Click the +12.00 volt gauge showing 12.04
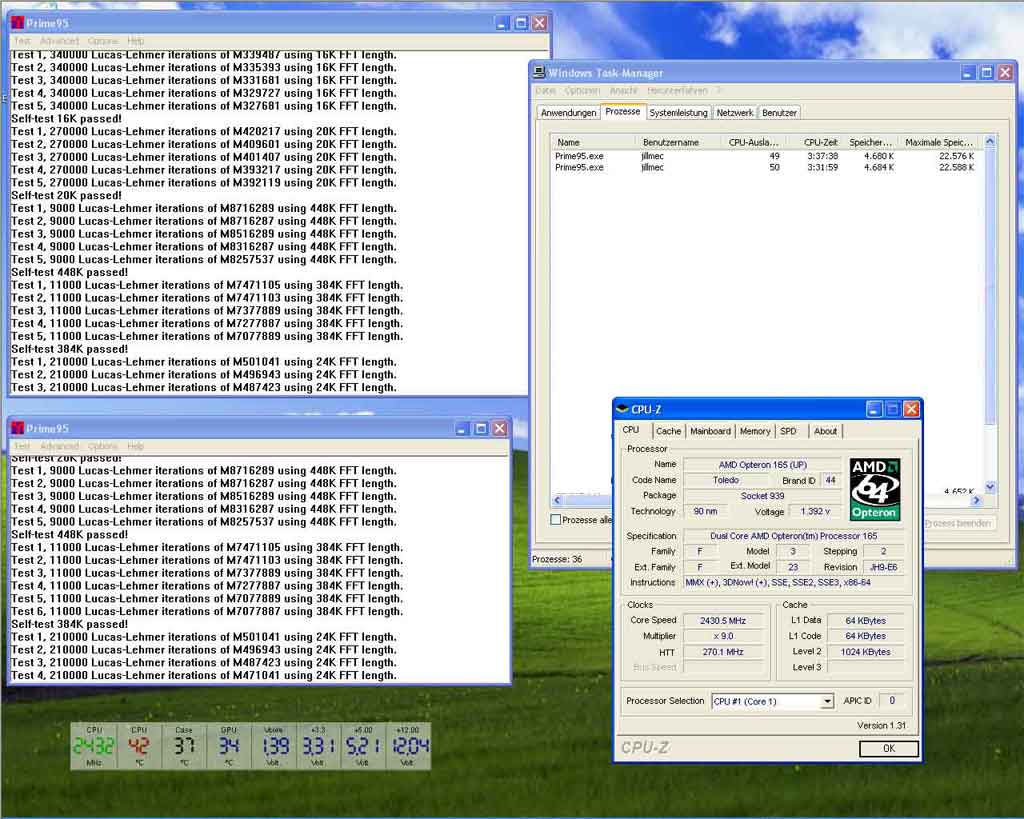 tap(408, 746)
